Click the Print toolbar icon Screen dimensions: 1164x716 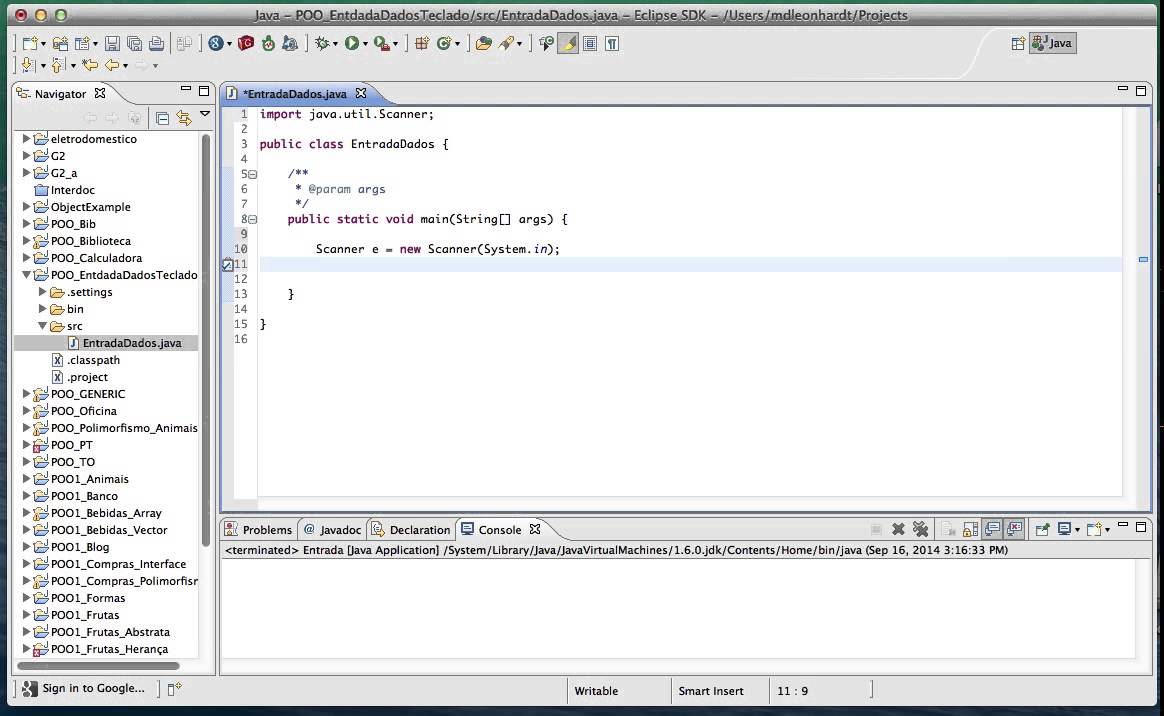156,44
